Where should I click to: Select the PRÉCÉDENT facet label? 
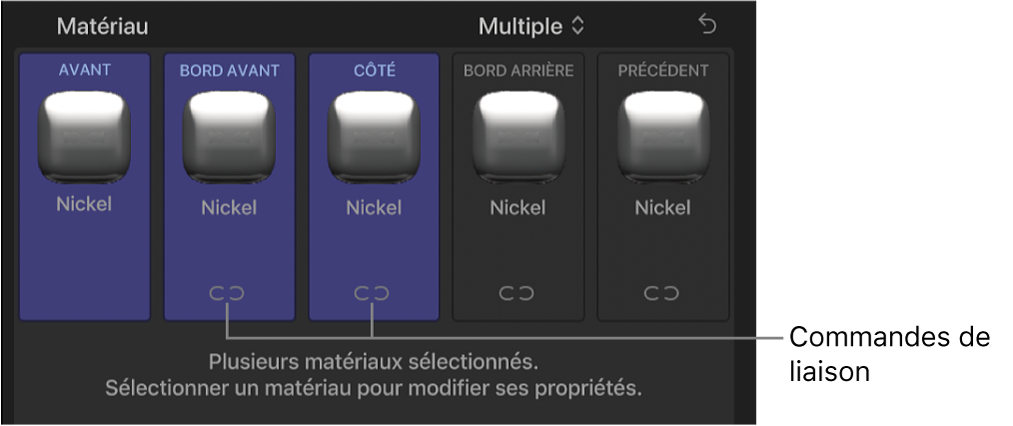[663, 71]
